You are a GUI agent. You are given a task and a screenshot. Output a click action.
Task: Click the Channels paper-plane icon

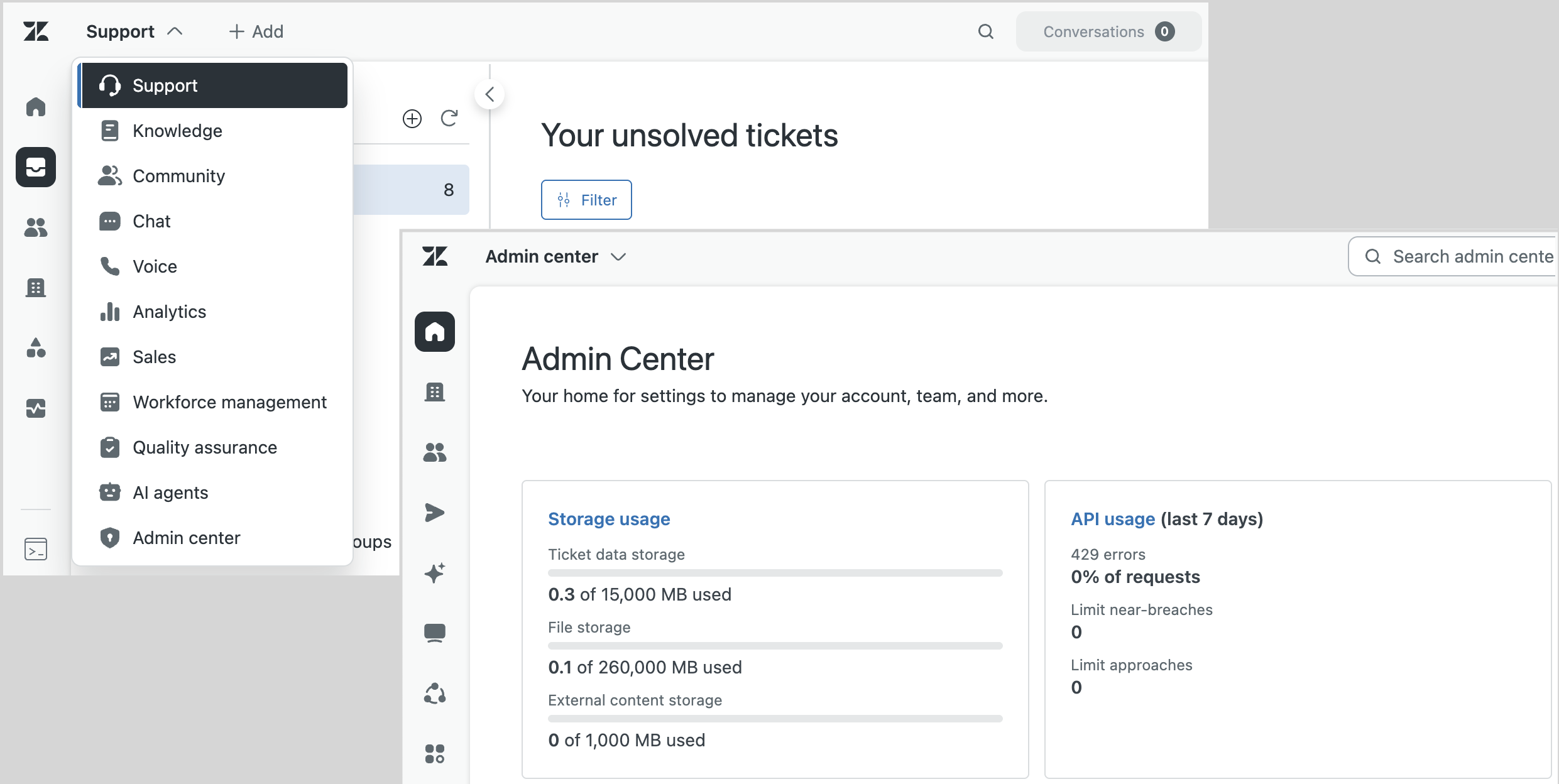click(x=434, y=513)
